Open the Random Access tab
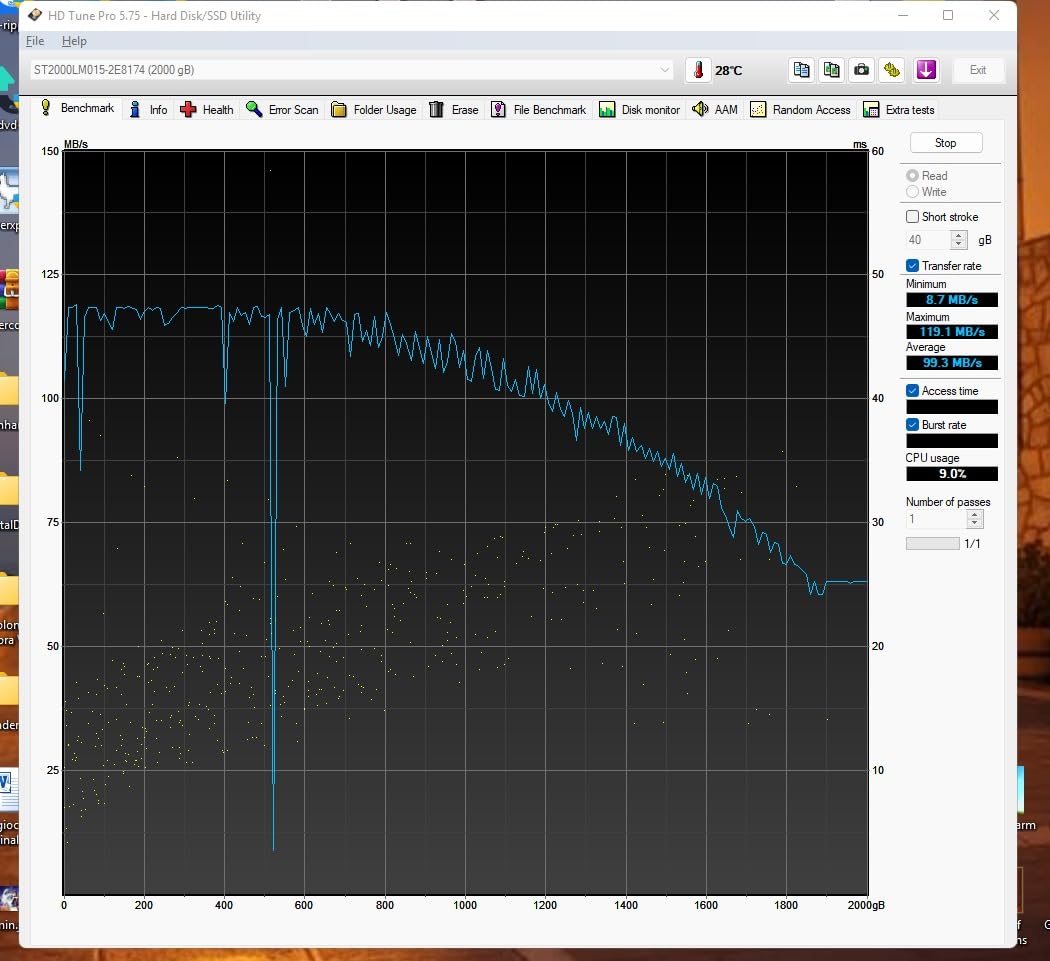Viewport: 1050px width, 961px height. point(801,109)
